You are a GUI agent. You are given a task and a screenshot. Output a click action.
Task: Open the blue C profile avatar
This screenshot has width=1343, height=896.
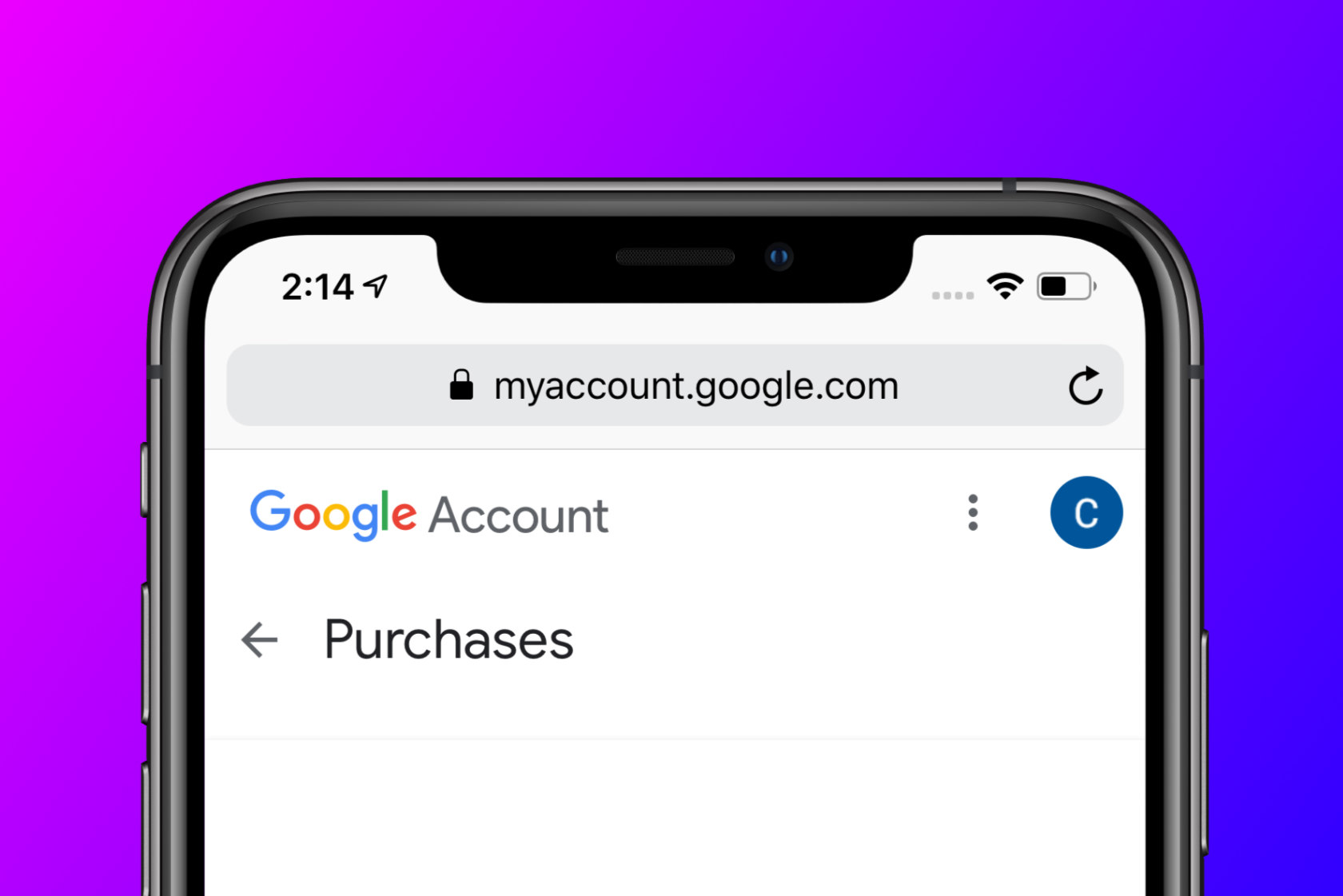1086,512
